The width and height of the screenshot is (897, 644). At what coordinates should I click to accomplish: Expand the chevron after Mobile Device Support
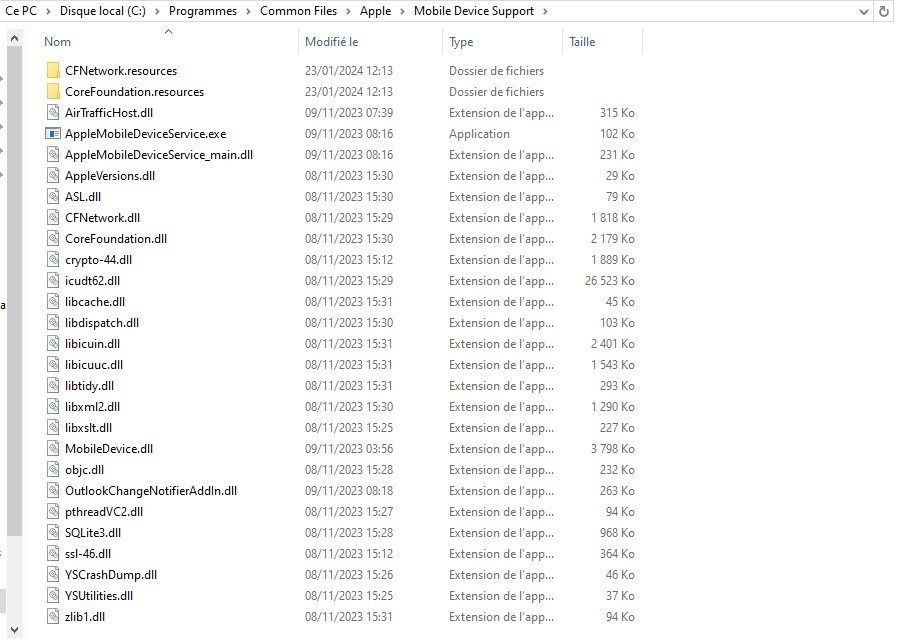(x=546, y=11)
